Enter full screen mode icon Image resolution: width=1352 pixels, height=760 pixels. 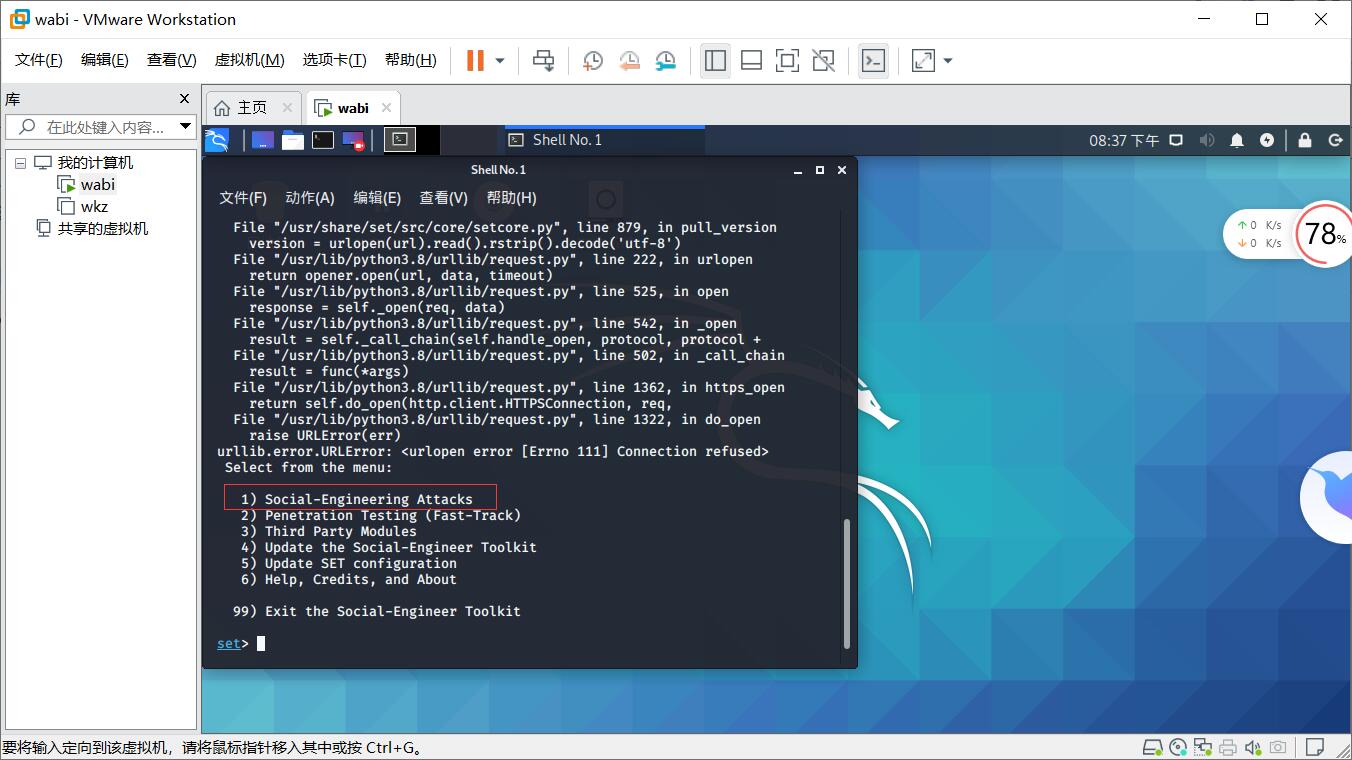(x=787, y=61)
